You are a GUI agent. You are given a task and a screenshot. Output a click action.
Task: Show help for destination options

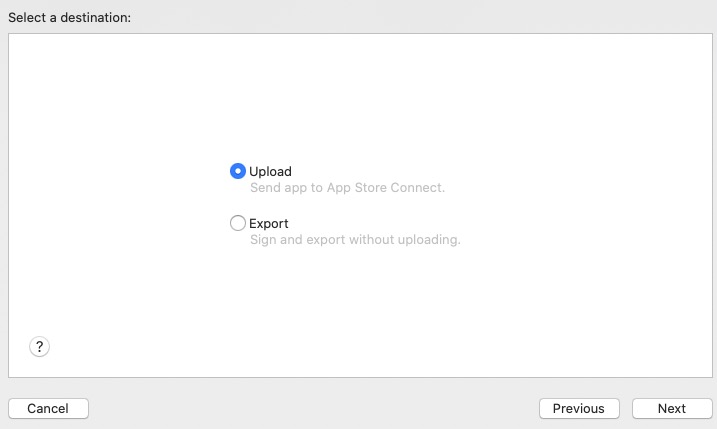pos(39,347)
